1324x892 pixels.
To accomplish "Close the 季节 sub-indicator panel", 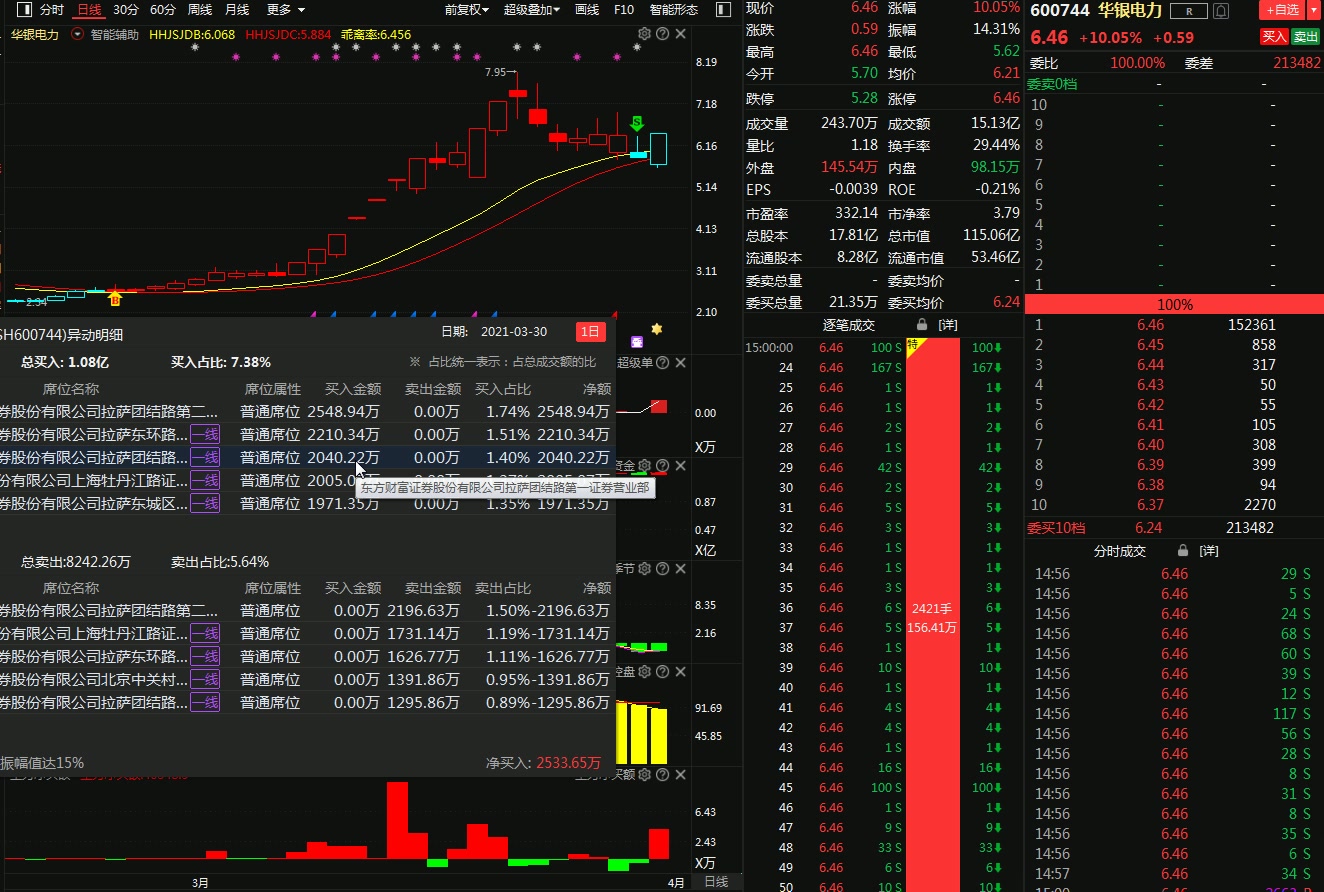I will coord(680,568).
